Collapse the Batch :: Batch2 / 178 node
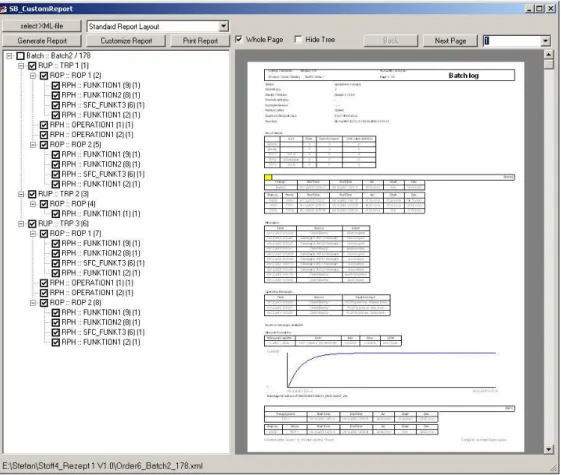561x475 pixels. tap(10, 56)
